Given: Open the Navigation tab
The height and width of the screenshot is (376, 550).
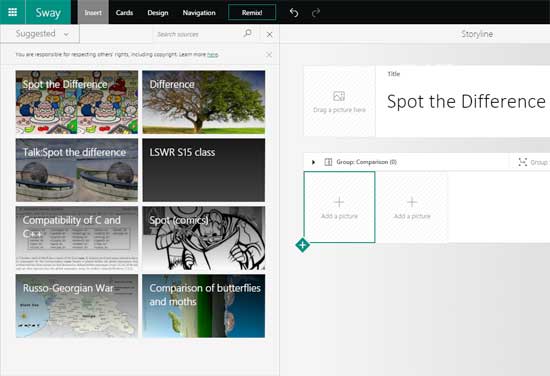Looking at the screenshot, I should coord(199,13).
